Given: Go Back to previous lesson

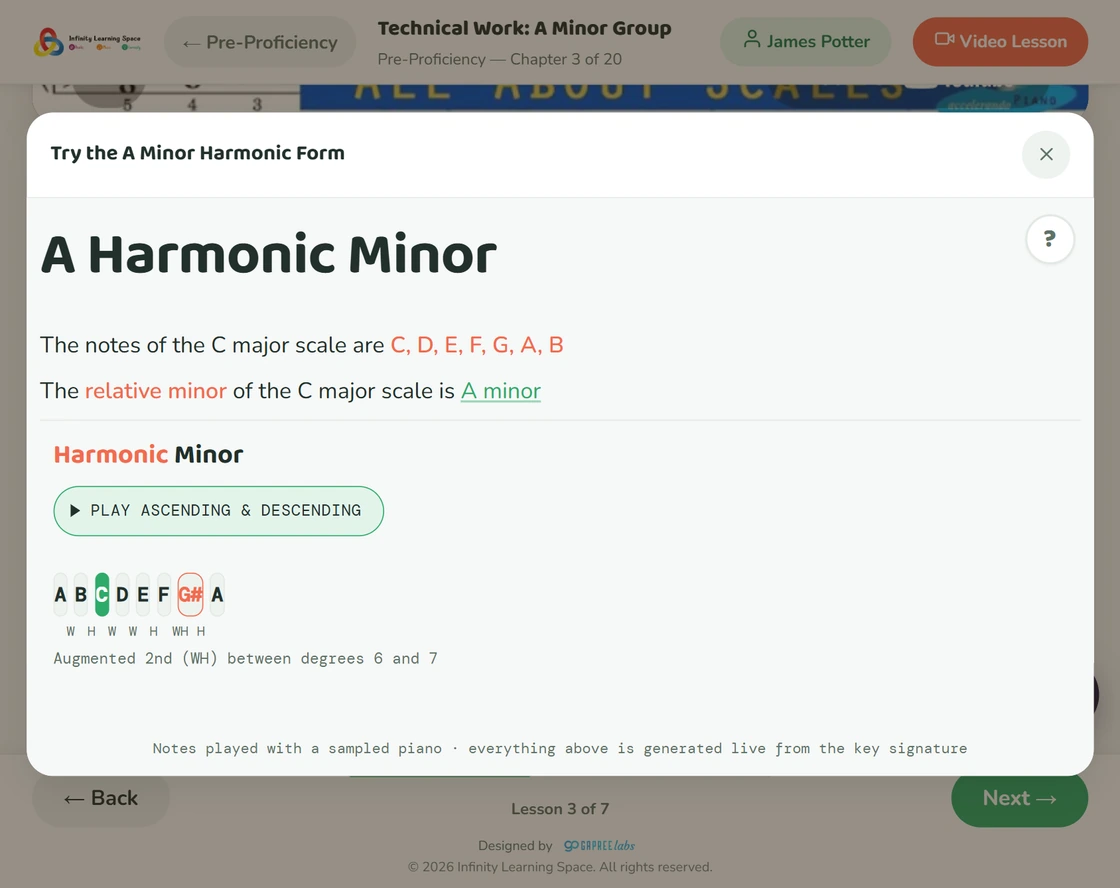Looking at the screenshot, I should pyautogui.click(x=101, y=798).
